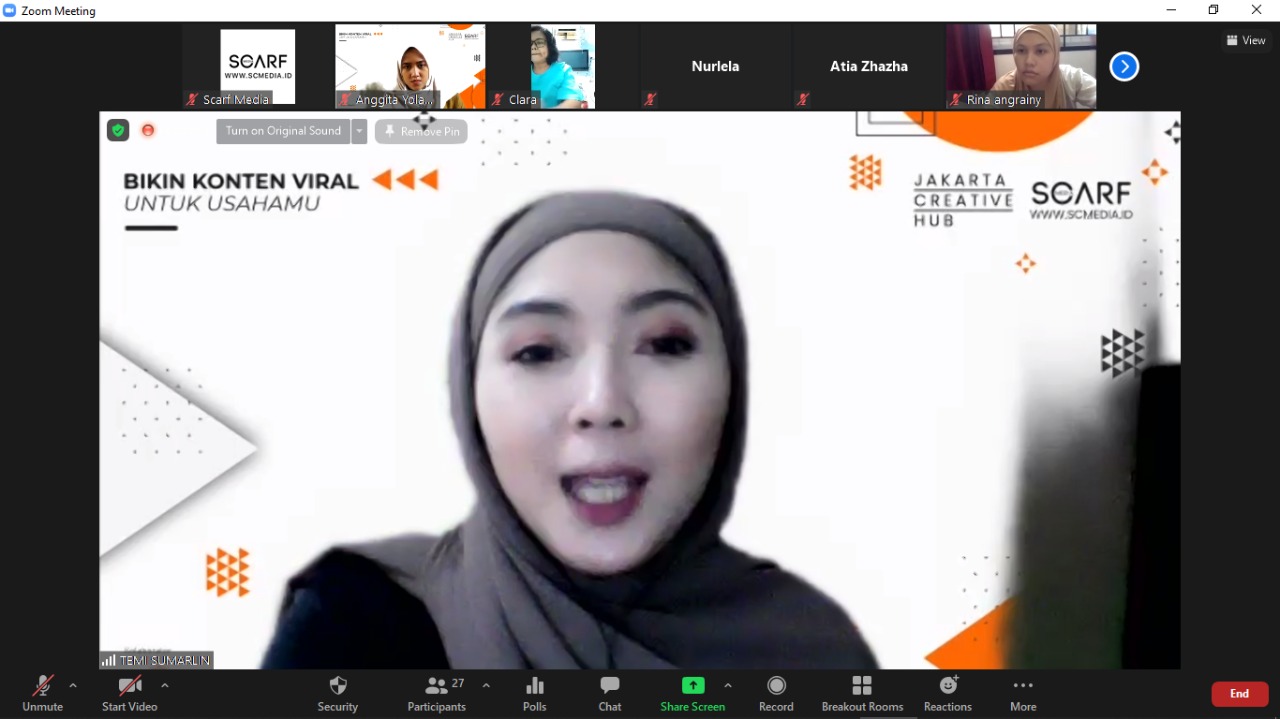Click the Remove Pin button

pos(421,132)
